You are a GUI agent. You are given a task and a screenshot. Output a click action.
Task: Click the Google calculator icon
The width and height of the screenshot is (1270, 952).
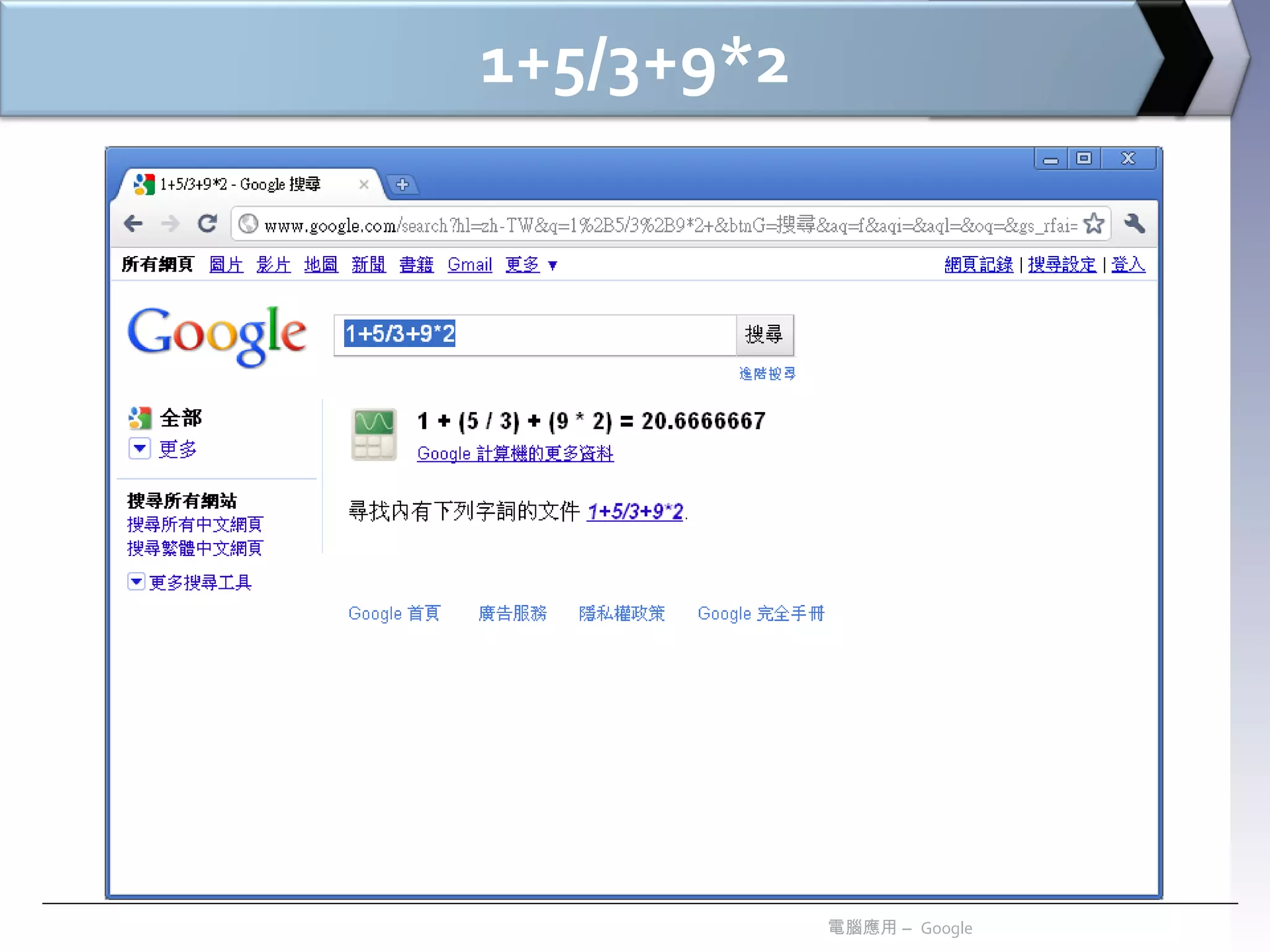point(373,434)
